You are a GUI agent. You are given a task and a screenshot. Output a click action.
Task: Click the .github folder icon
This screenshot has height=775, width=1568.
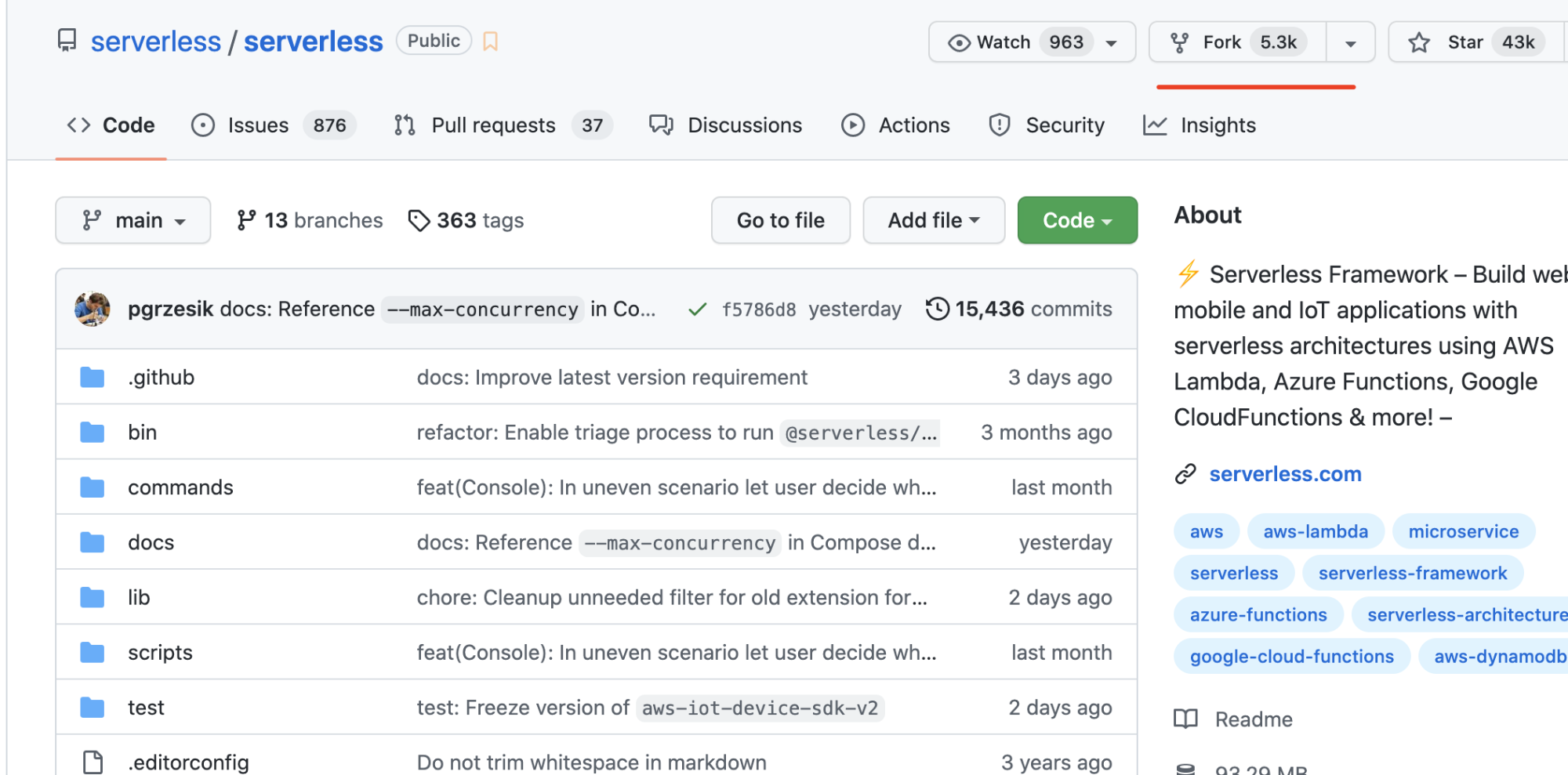[x=93, y=378]
